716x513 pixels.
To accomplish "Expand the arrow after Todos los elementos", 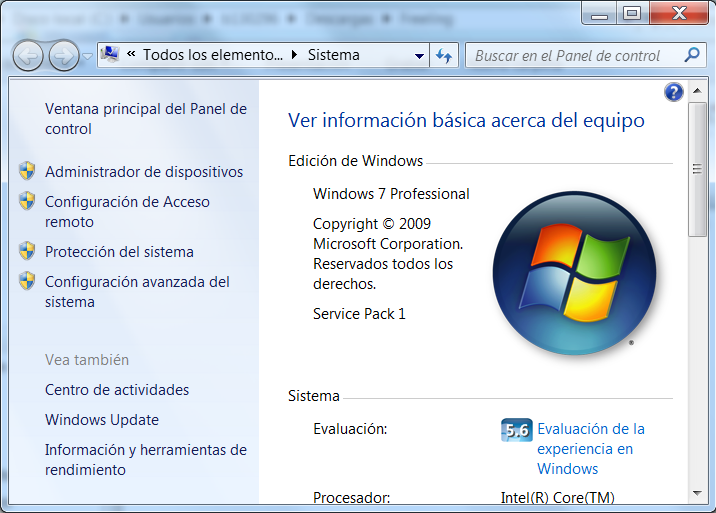I will [x=294, y=56].
